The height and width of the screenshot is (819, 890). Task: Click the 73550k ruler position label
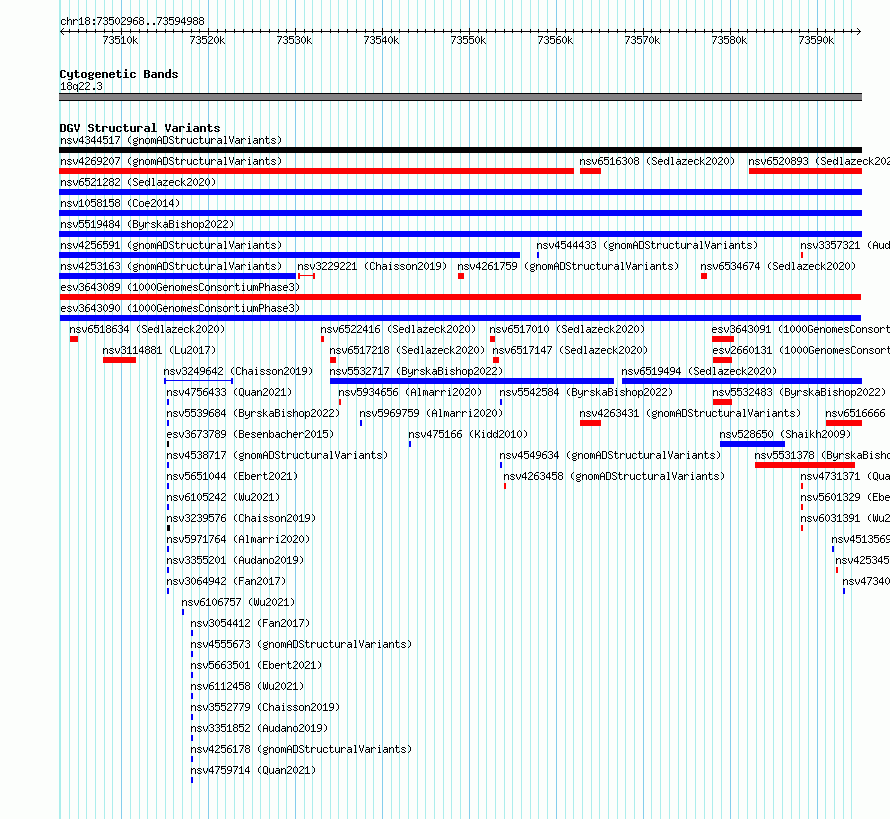tap(468, 40)
